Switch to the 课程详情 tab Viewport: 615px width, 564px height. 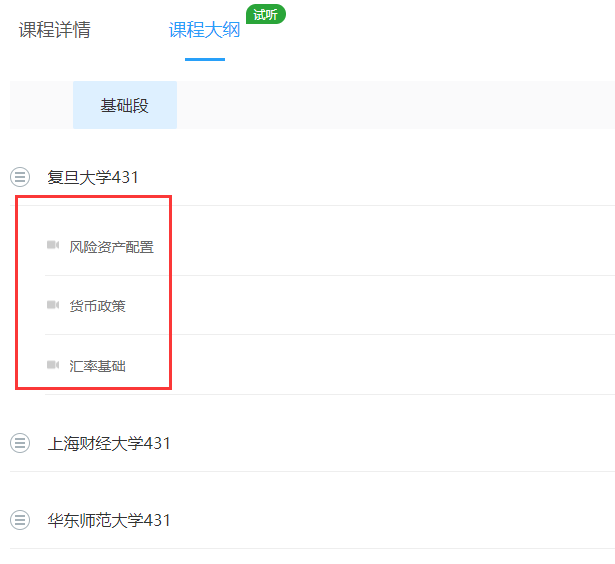point(54,30)
